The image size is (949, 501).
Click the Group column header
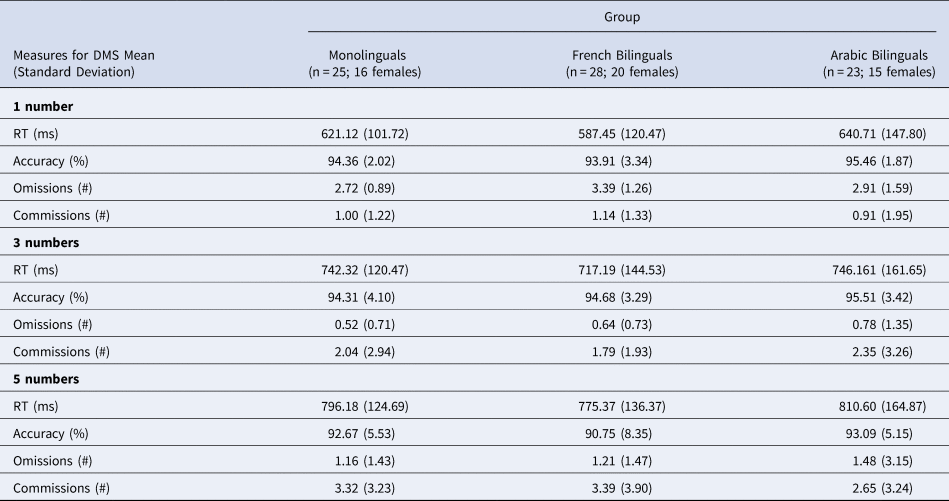click(x=622, y=18)
